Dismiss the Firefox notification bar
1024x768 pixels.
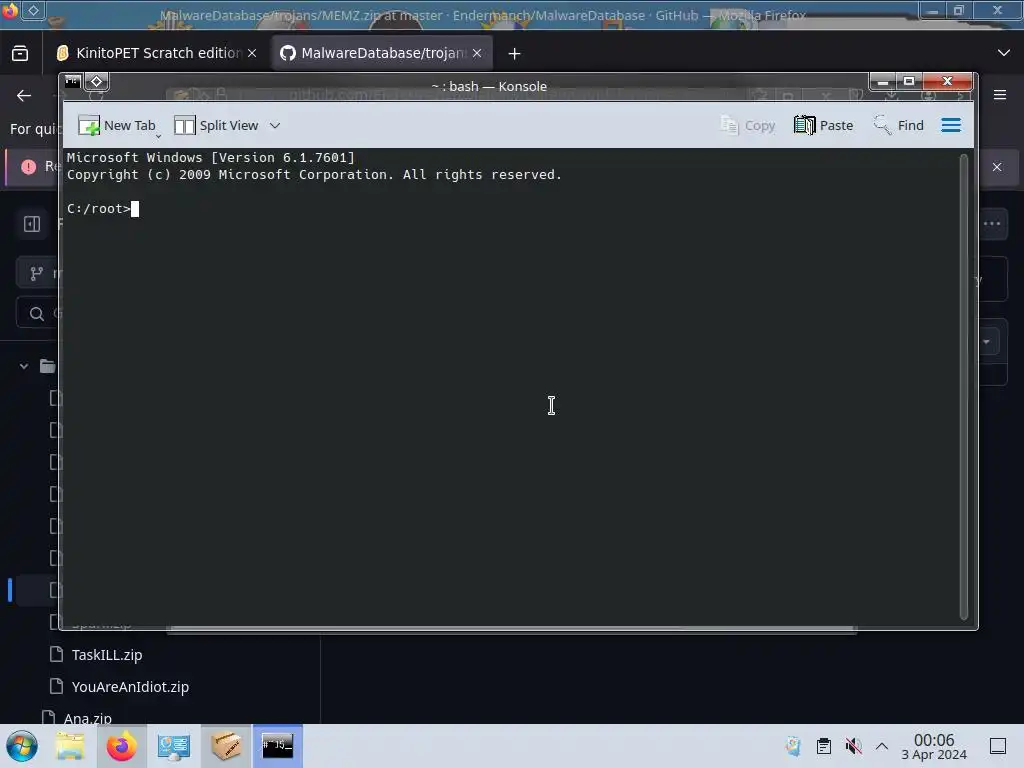coord(997,167)
